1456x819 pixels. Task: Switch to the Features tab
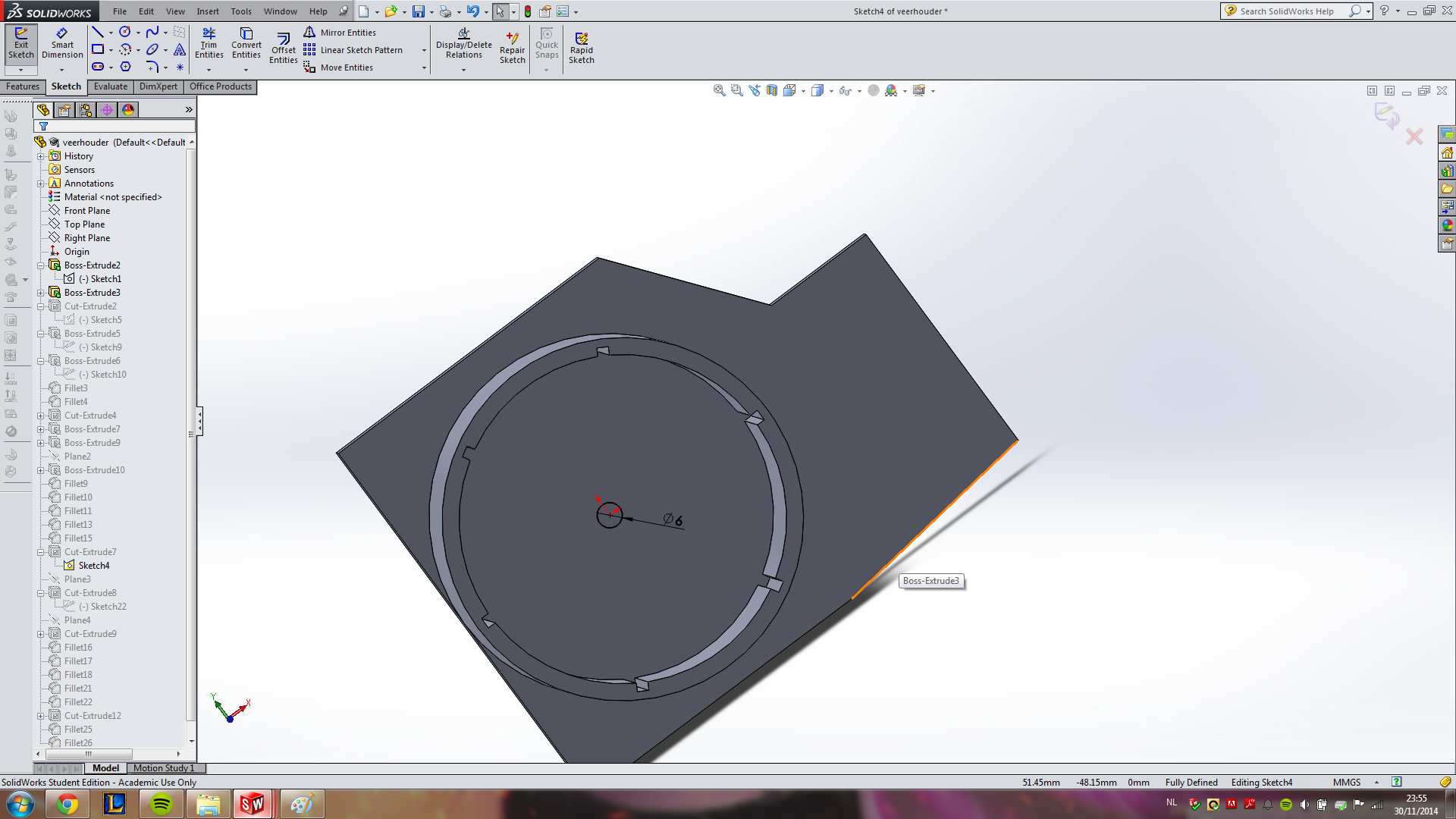[x=23, y=86]
